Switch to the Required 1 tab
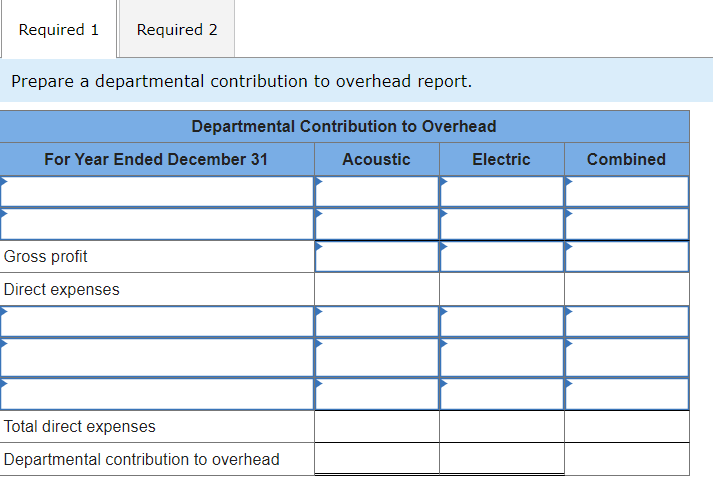This screenshot has width=713, height=480. pos(58,30)
